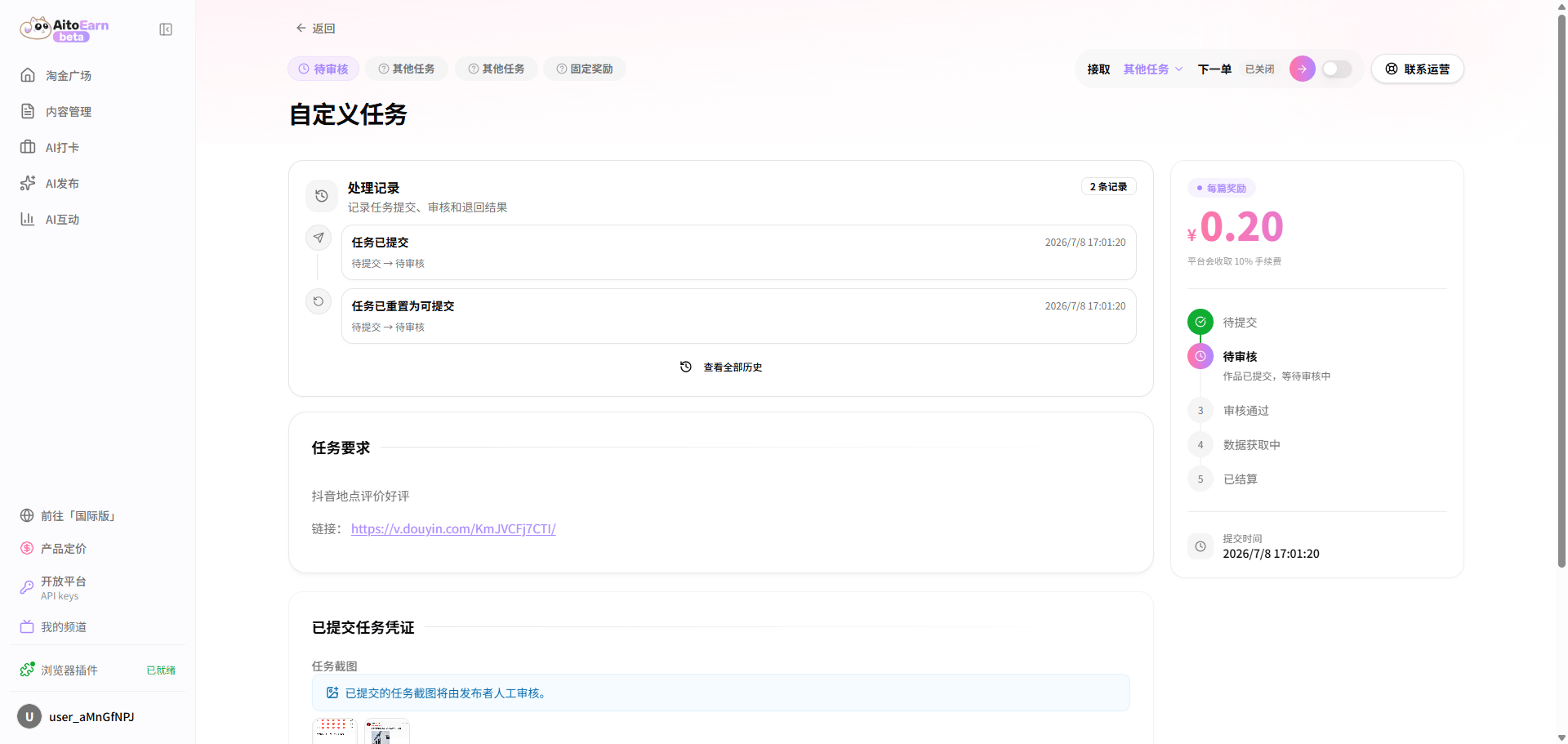Screen dimensions: 1568x744
Task: Open 产品定价 page
Action: click(64, 549)
